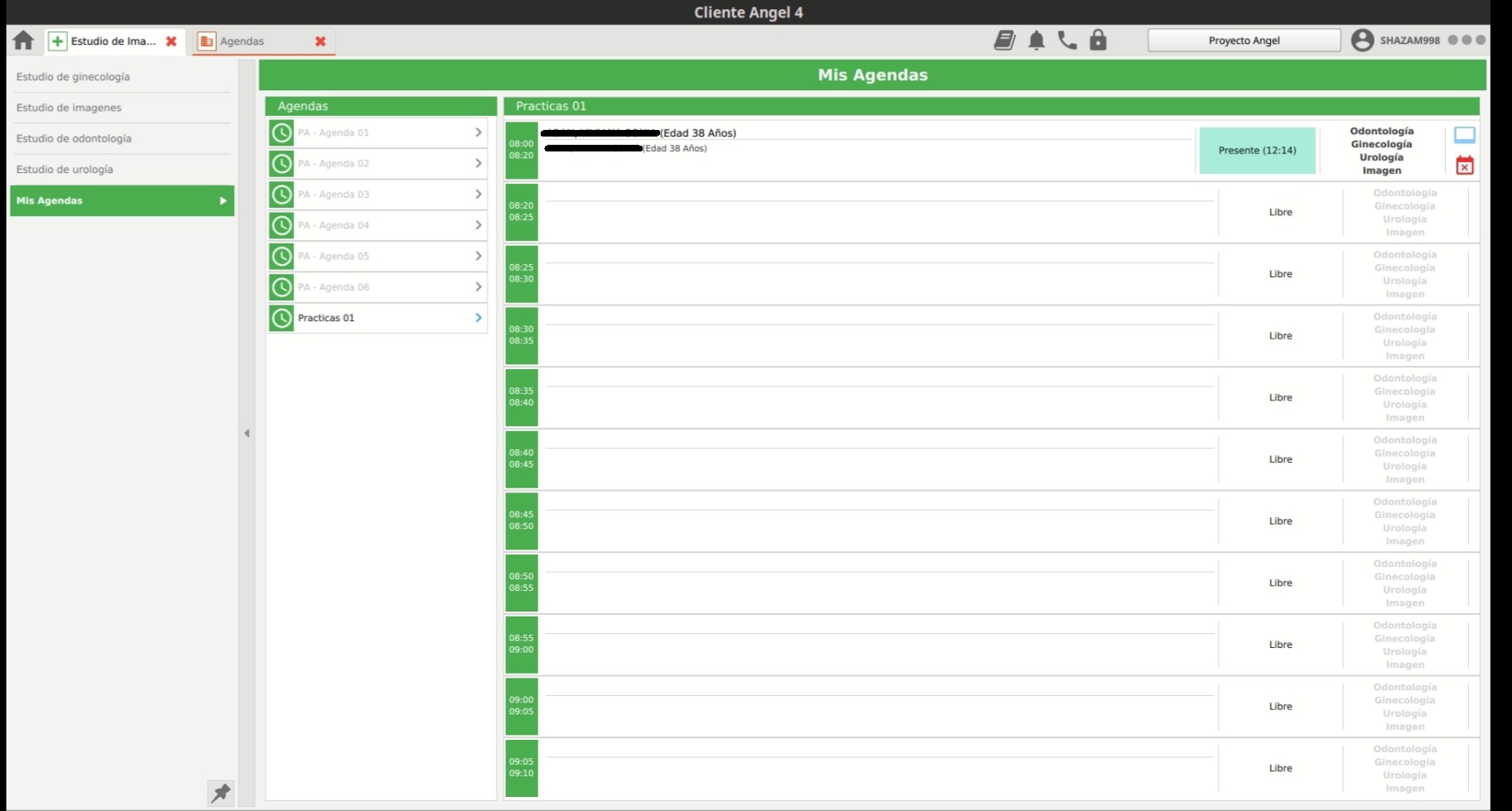Click clock icon of PA - Agenda 06
The width and height of the screenshot is (1512, 811).
click(282, 287)
